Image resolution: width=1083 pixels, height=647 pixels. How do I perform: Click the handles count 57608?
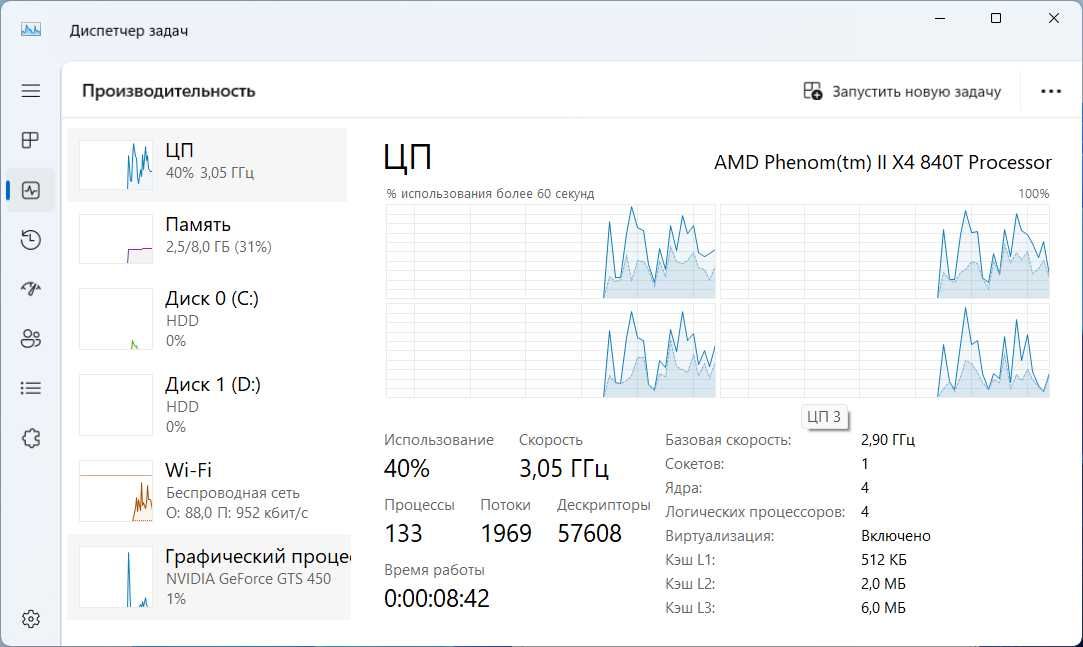click(x=589, y=533)
